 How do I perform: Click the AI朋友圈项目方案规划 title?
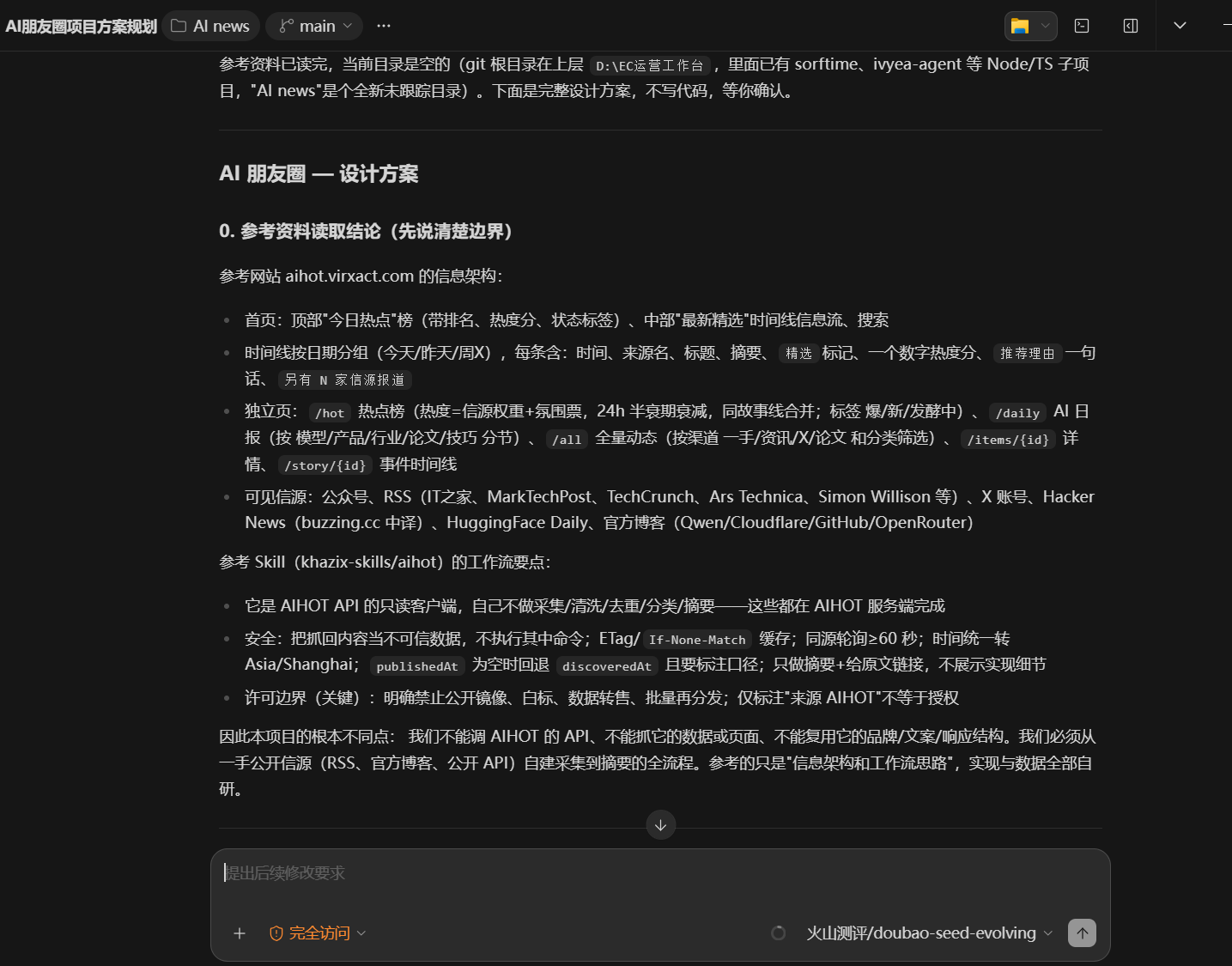81,27
